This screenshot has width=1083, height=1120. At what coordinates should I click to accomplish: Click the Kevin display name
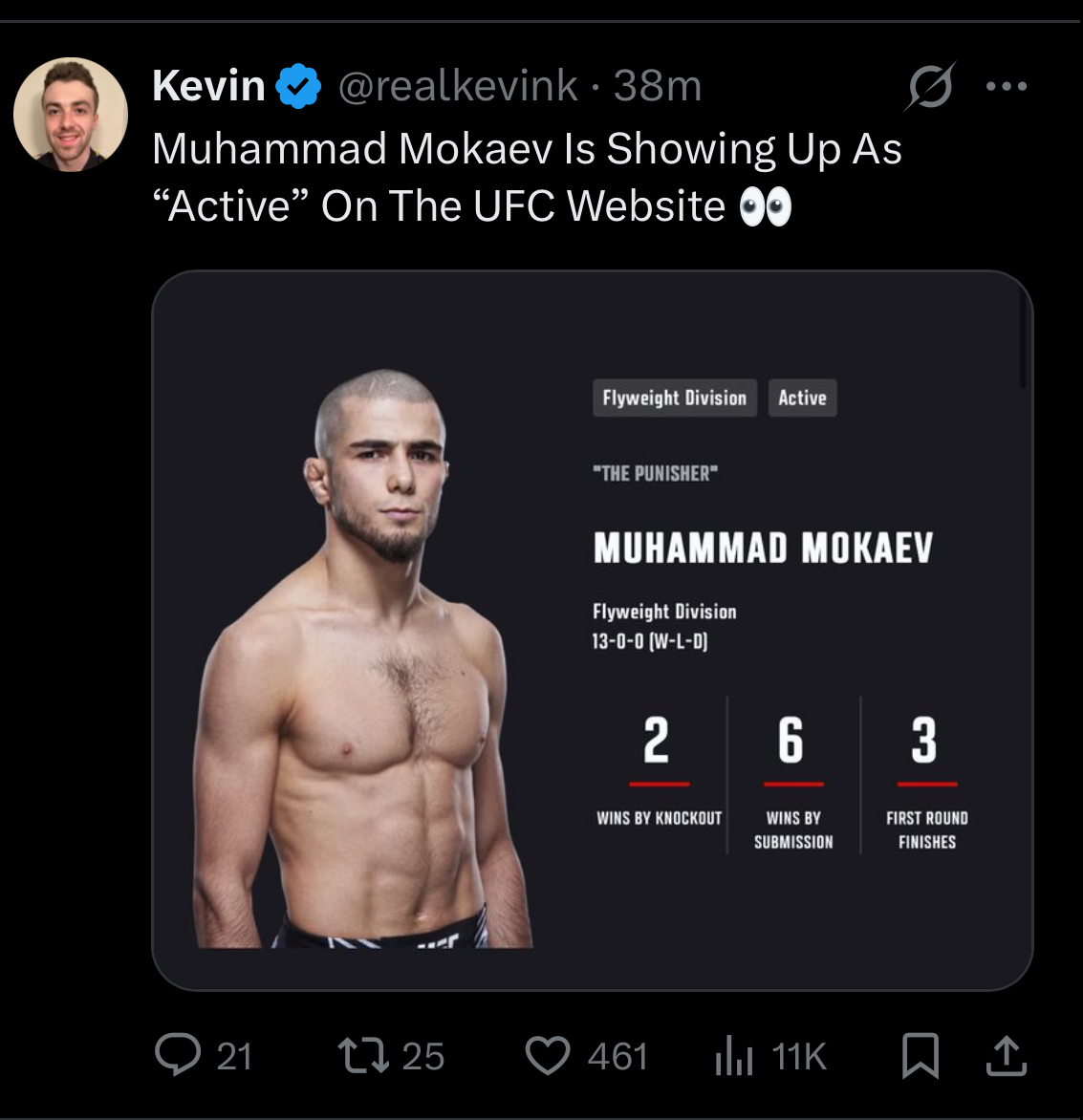[x=208, y=87]
